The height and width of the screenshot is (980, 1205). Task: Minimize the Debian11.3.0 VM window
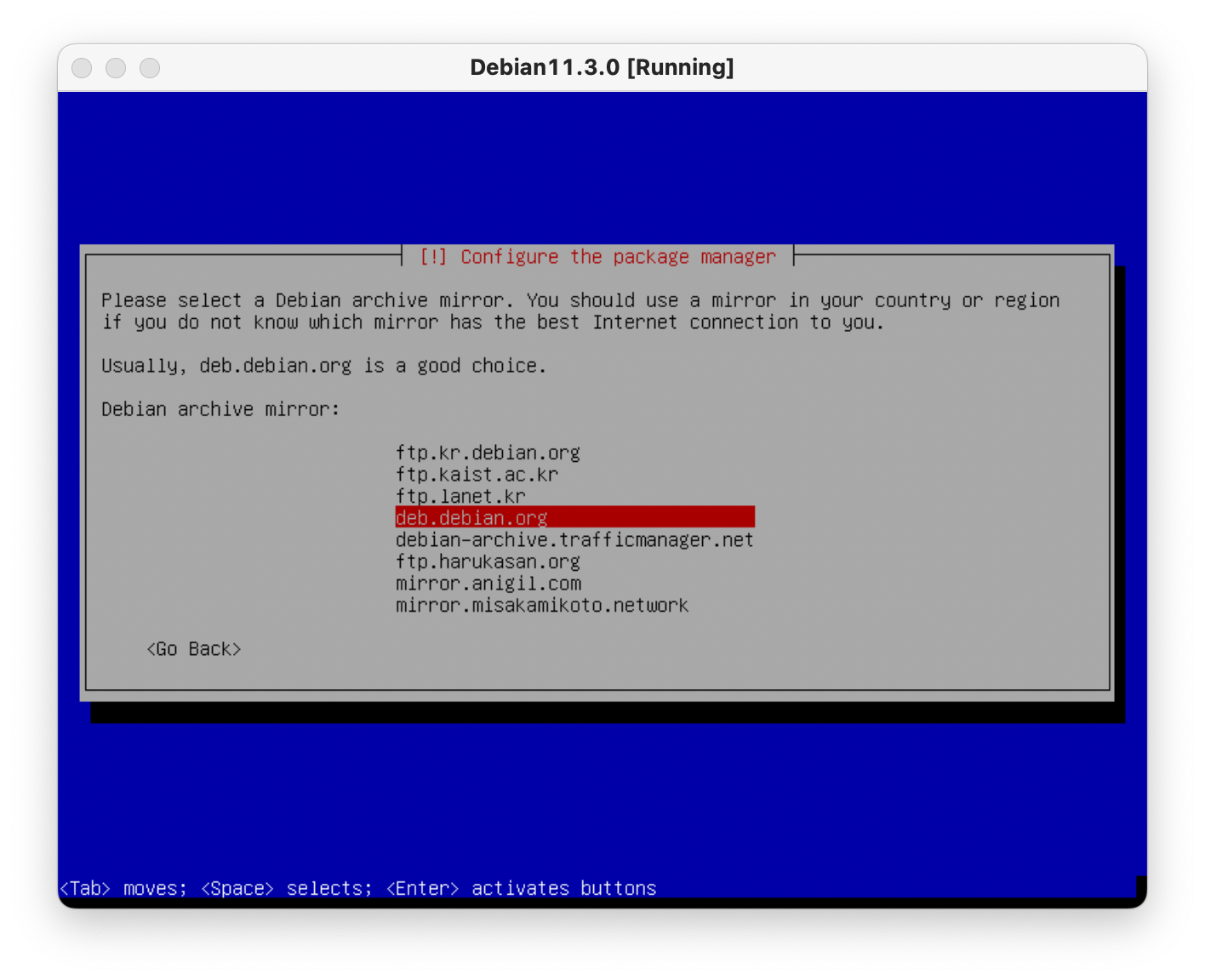pyautogui.click(x=116, y=68)
